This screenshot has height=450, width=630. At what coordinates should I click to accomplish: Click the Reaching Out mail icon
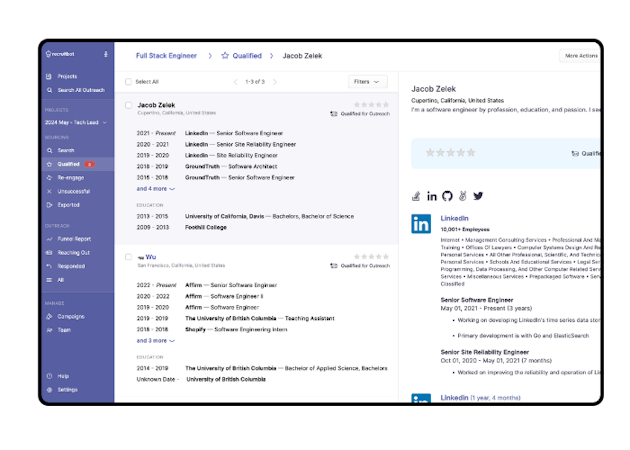point(49,252)
